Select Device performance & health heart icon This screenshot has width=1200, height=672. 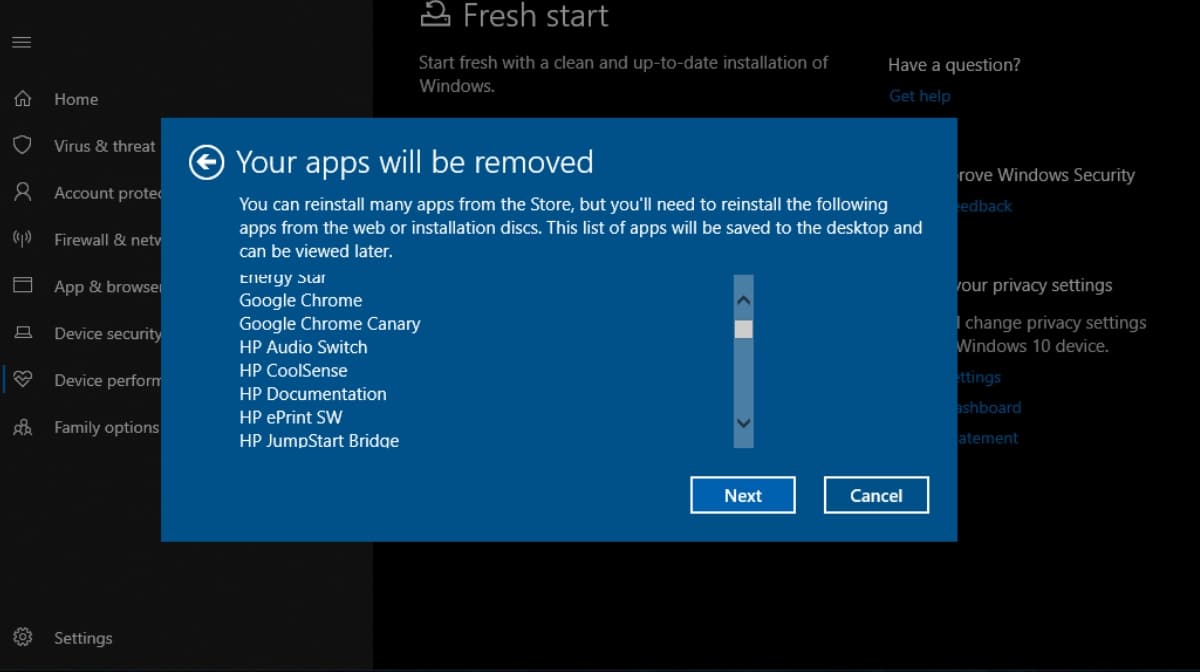(24, 380)
